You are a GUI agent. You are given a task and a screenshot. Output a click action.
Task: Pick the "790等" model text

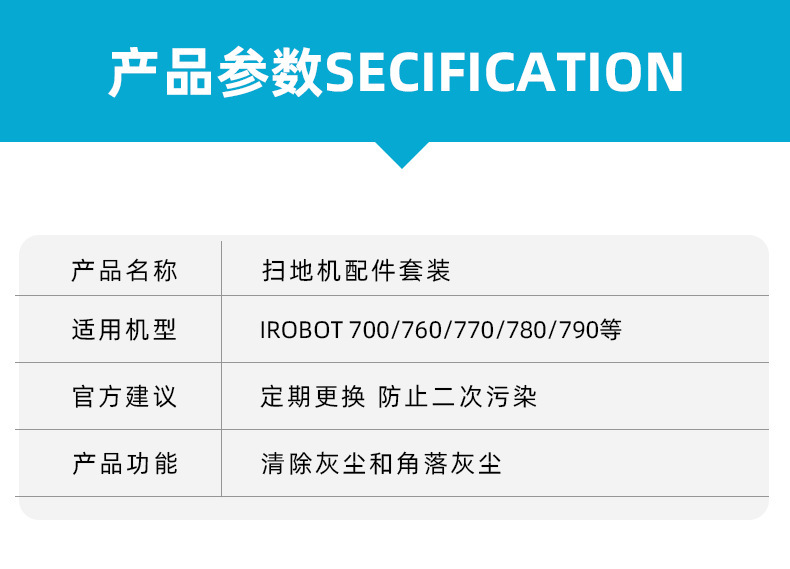[x=592, y=331]
